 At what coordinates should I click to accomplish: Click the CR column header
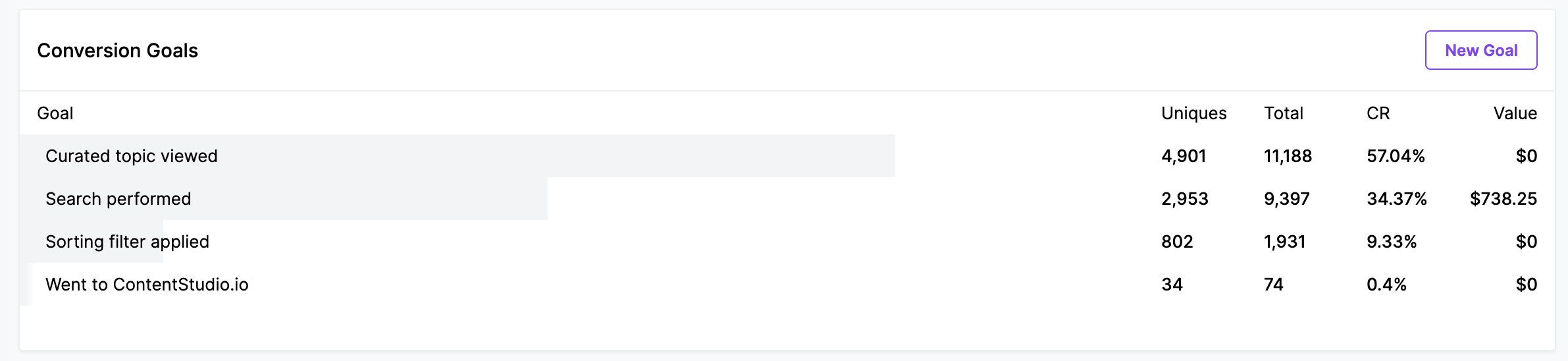(x=1378, y=113)
